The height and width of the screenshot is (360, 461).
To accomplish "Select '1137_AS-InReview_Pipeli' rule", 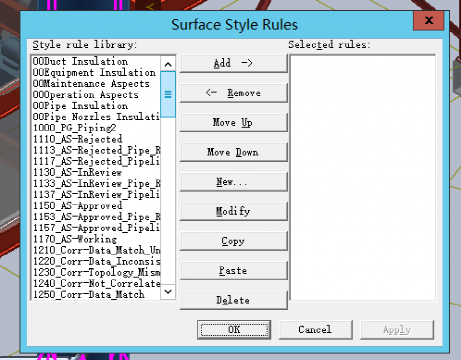I will coord(95,194).
